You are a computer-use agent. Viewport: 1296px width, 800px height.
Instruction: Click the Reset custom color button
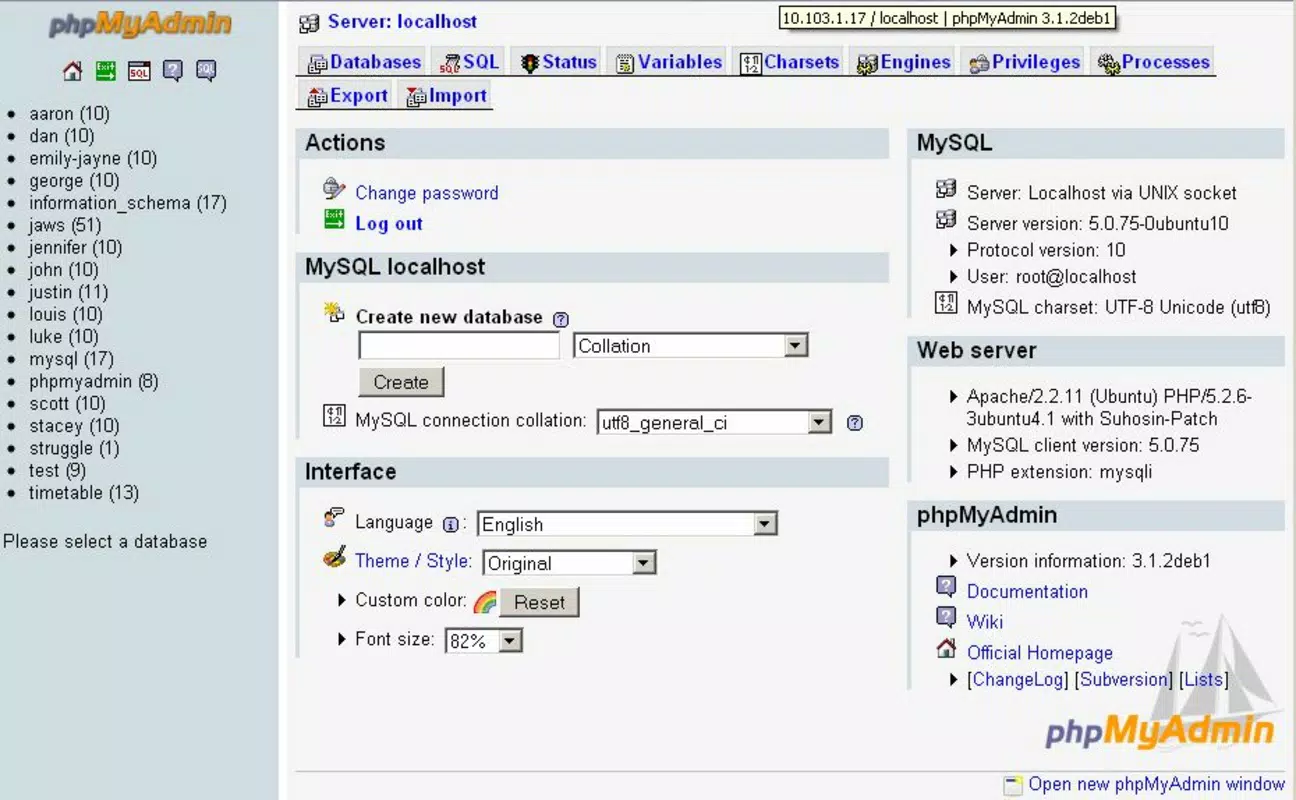point(539,602)
